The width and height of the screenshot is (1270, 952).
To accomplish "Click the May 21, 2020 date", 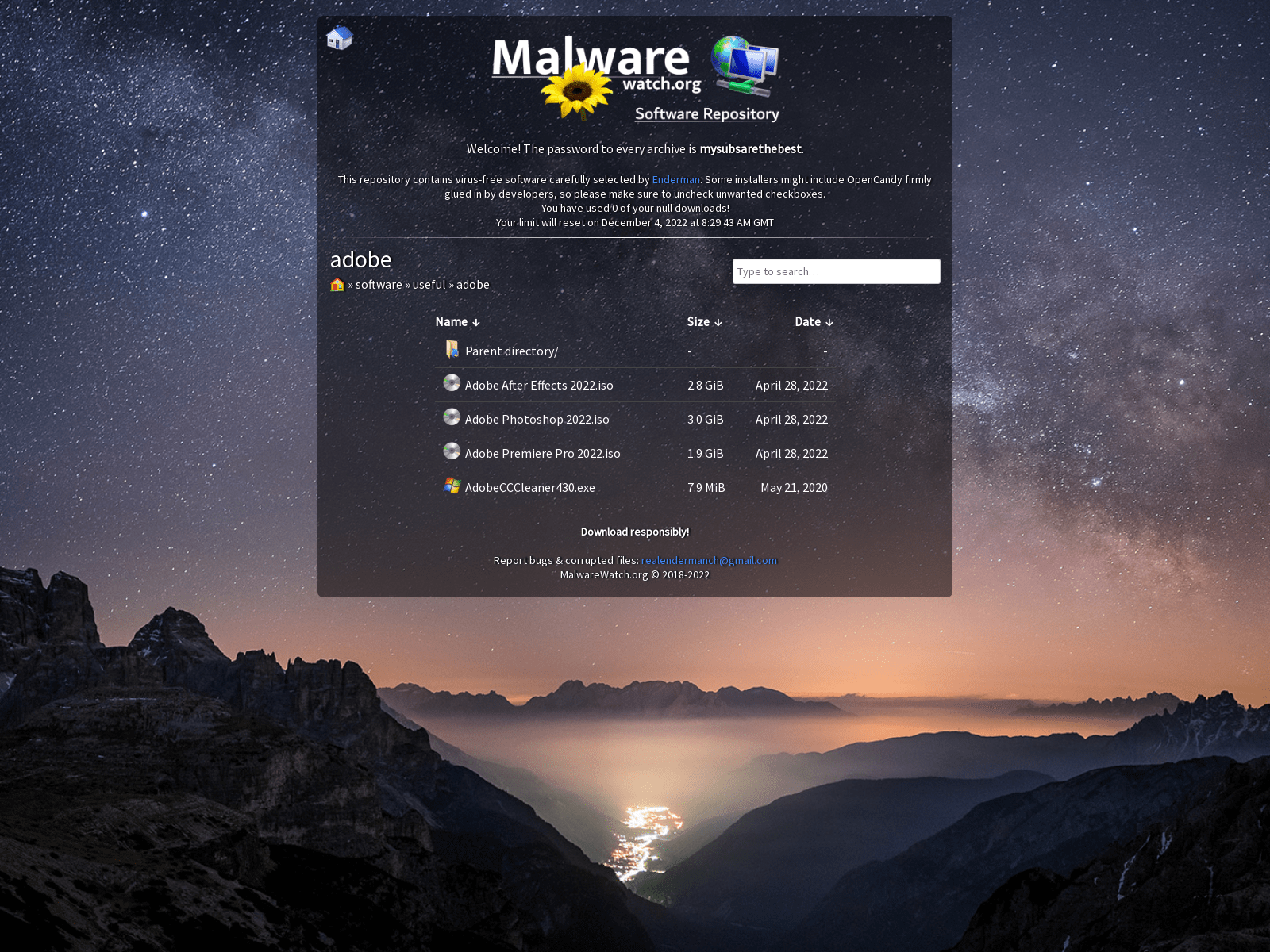I will (795, 488).
